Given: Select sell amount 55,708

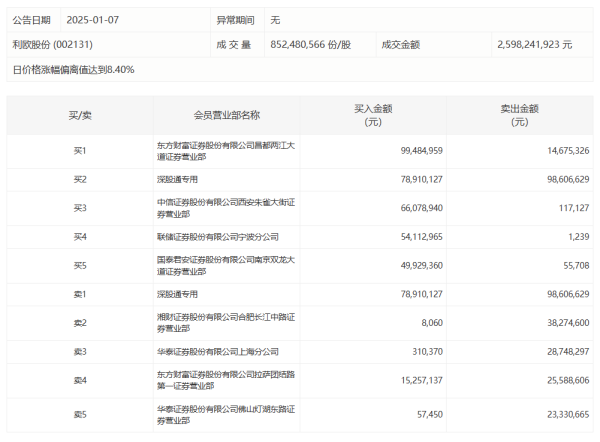Looking at the screenshot, I should [576, 266].
